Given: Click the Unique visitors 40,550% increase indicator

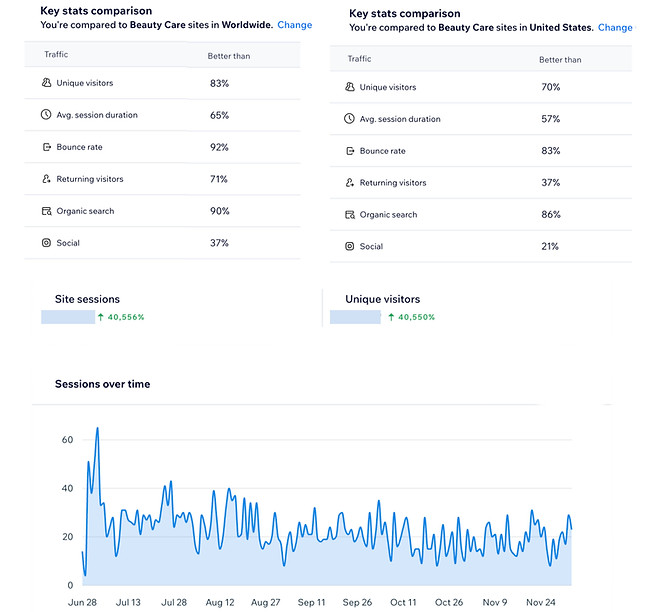Looking at the screenshot, I should (x=411, y=317).
